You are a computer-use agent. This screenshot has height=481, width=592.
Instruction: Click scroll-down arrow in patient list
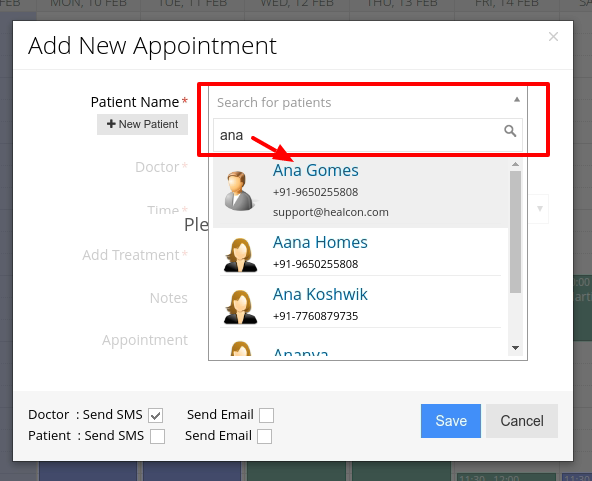point(515,348)
